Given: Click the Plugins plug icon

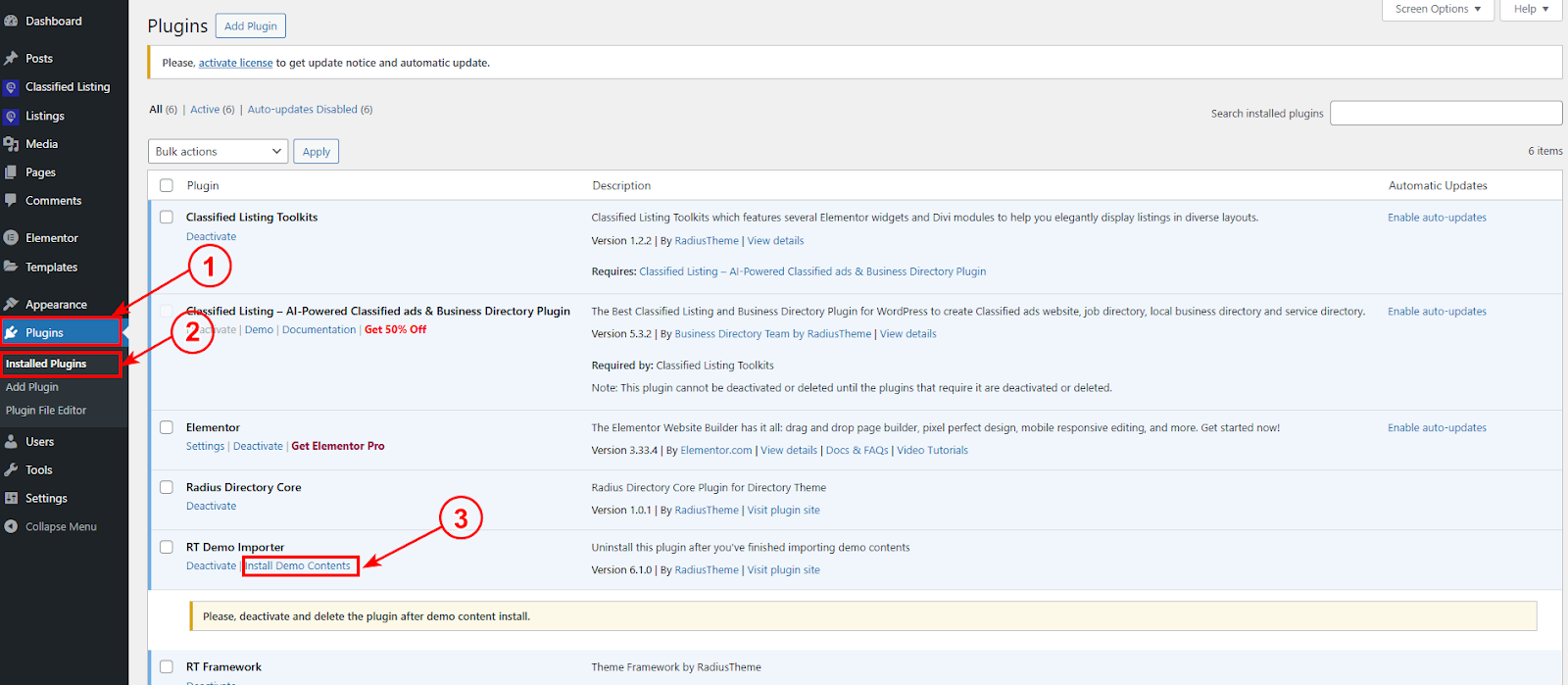Looking at the screenshot, I should tap(11, 333).
